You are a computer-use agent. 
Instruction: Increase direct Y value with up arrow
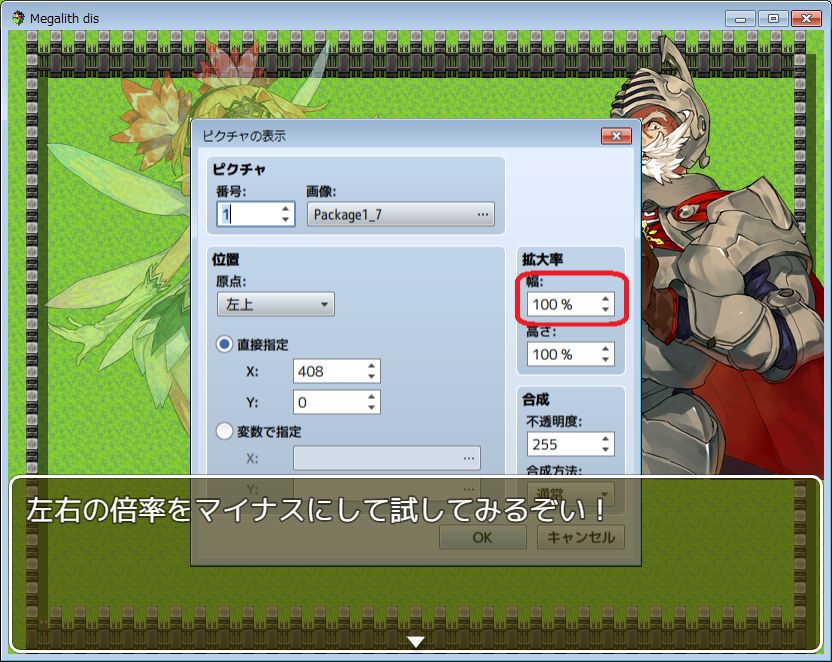click(371, 396)
